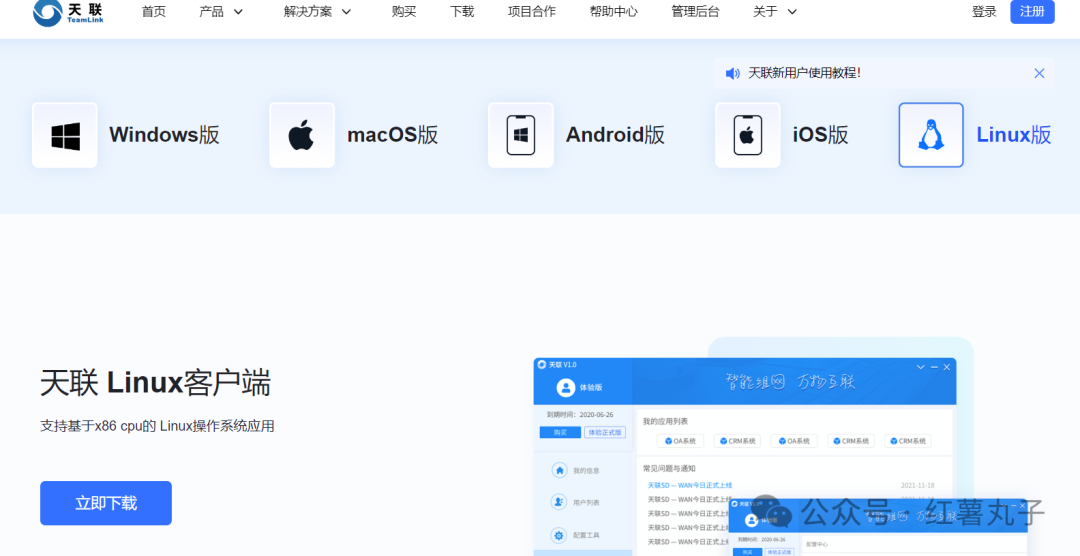Click the first OA系统 app in preview
This screenshot has height=556, width=1080.
click(x=680, y=441)
